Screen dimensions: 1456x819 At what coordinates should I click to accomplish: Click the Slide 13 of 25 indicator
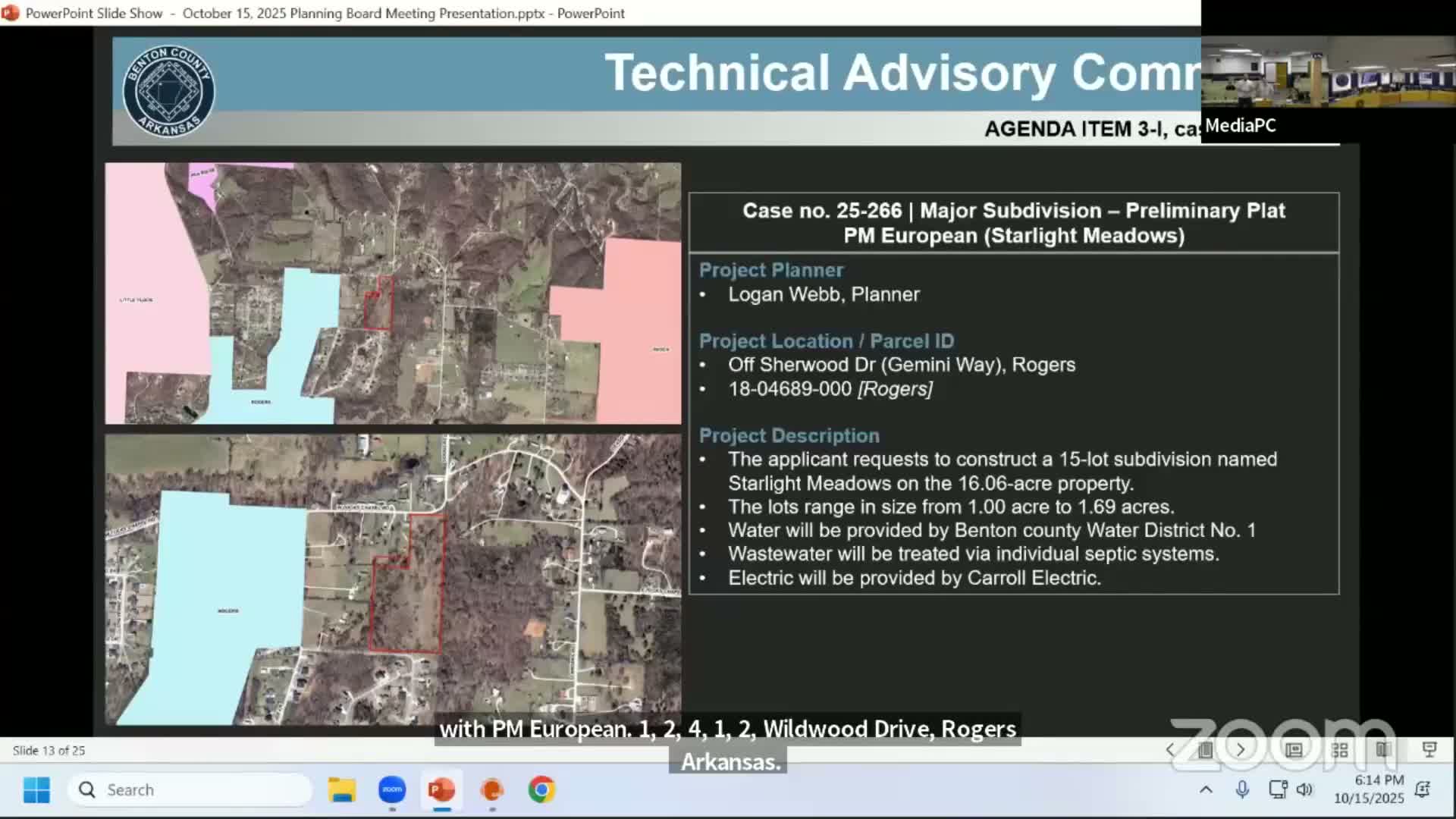[x=49, y=750]
